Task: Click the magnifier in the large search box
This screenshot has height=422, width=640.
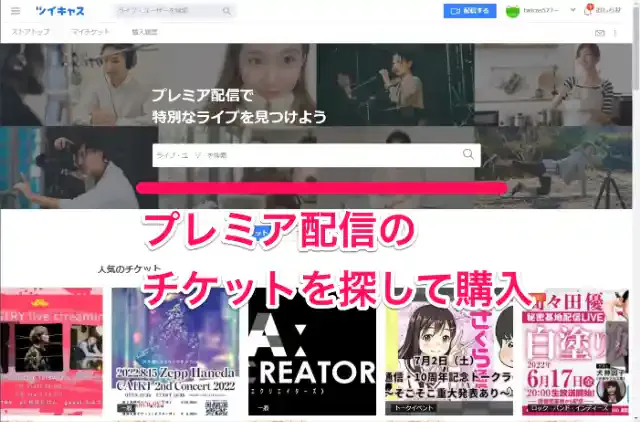Action: (468, 154)
